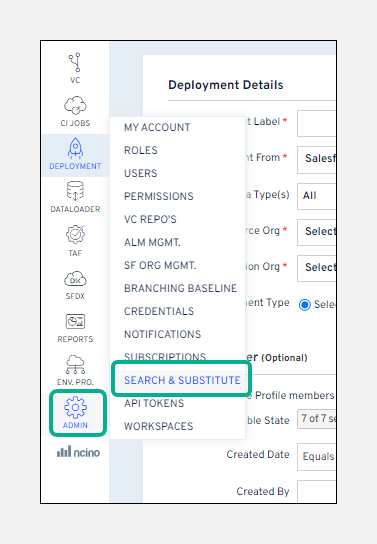Image resolution: width=377 pixels, height=544 pixels.
Task: Click the Deployment Details heading
Action: (226, 85)
